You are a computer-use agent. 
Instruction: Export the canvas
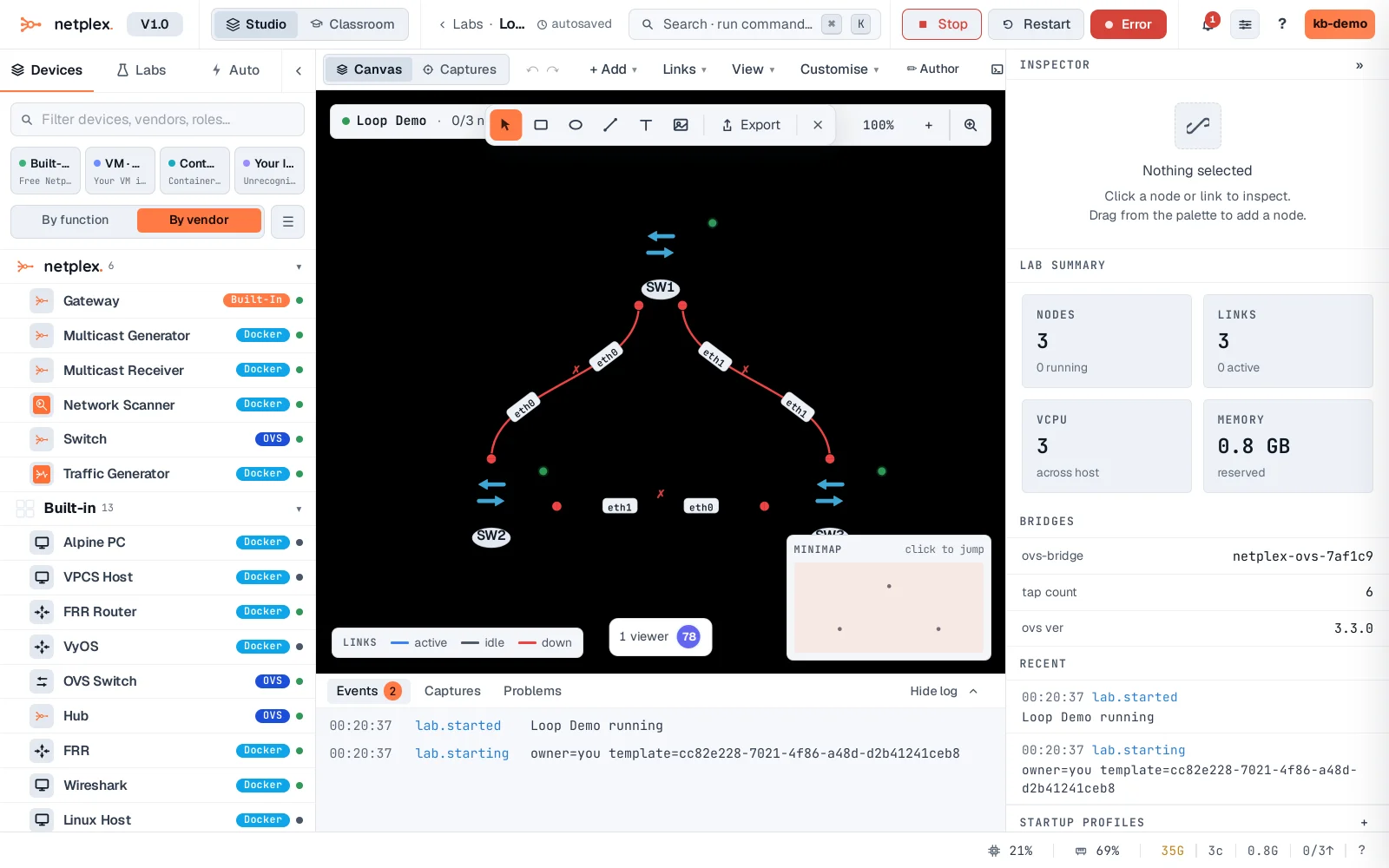pyautogui.click(x=751, y=125)
